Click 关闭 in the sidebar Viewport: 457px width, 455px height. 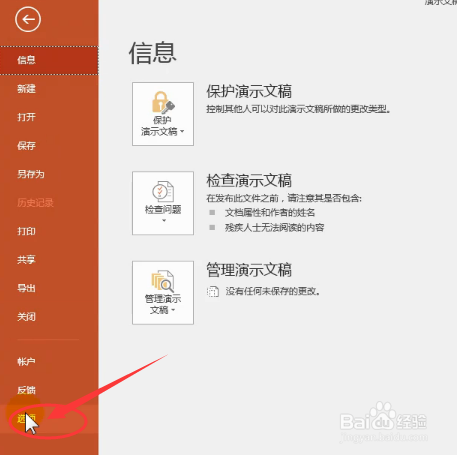coord(49,317)
